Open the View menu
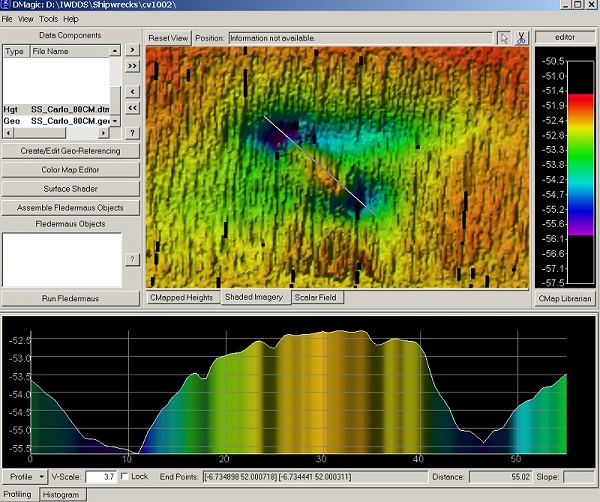The height and width of the screenshot is (502, 600). [26, 19]
